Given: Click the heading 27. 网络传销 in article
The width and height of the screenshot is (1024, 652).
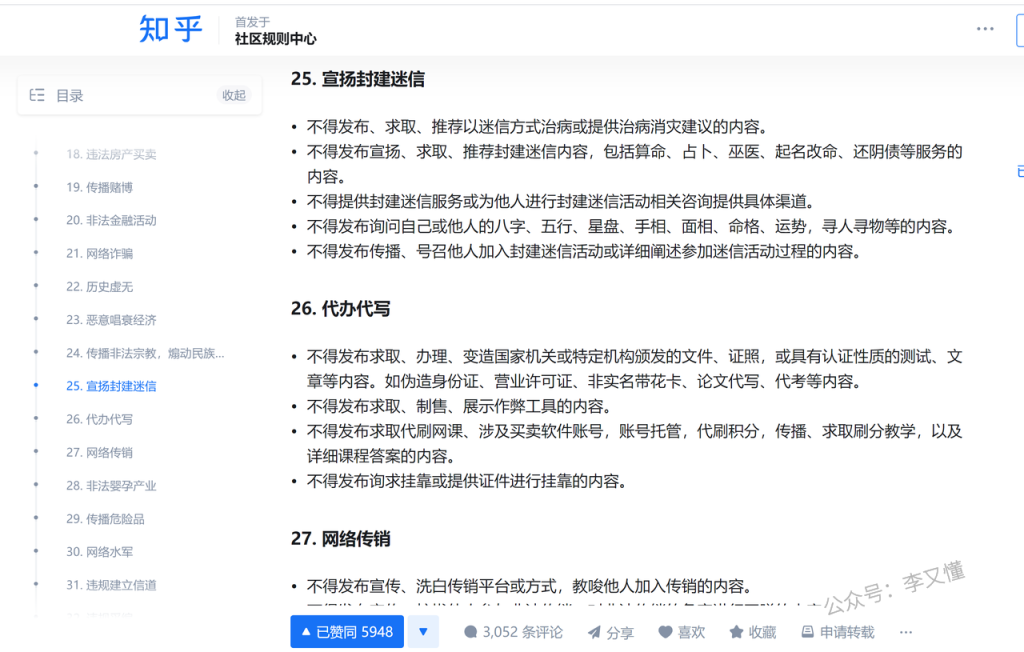Looking at the screenshot, I should click(341, 539).
